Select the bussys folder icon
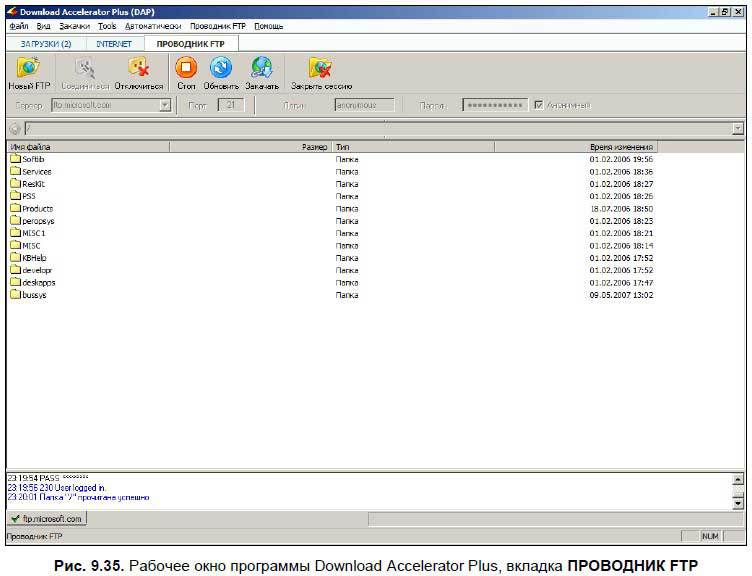 [x=15, y=295]
